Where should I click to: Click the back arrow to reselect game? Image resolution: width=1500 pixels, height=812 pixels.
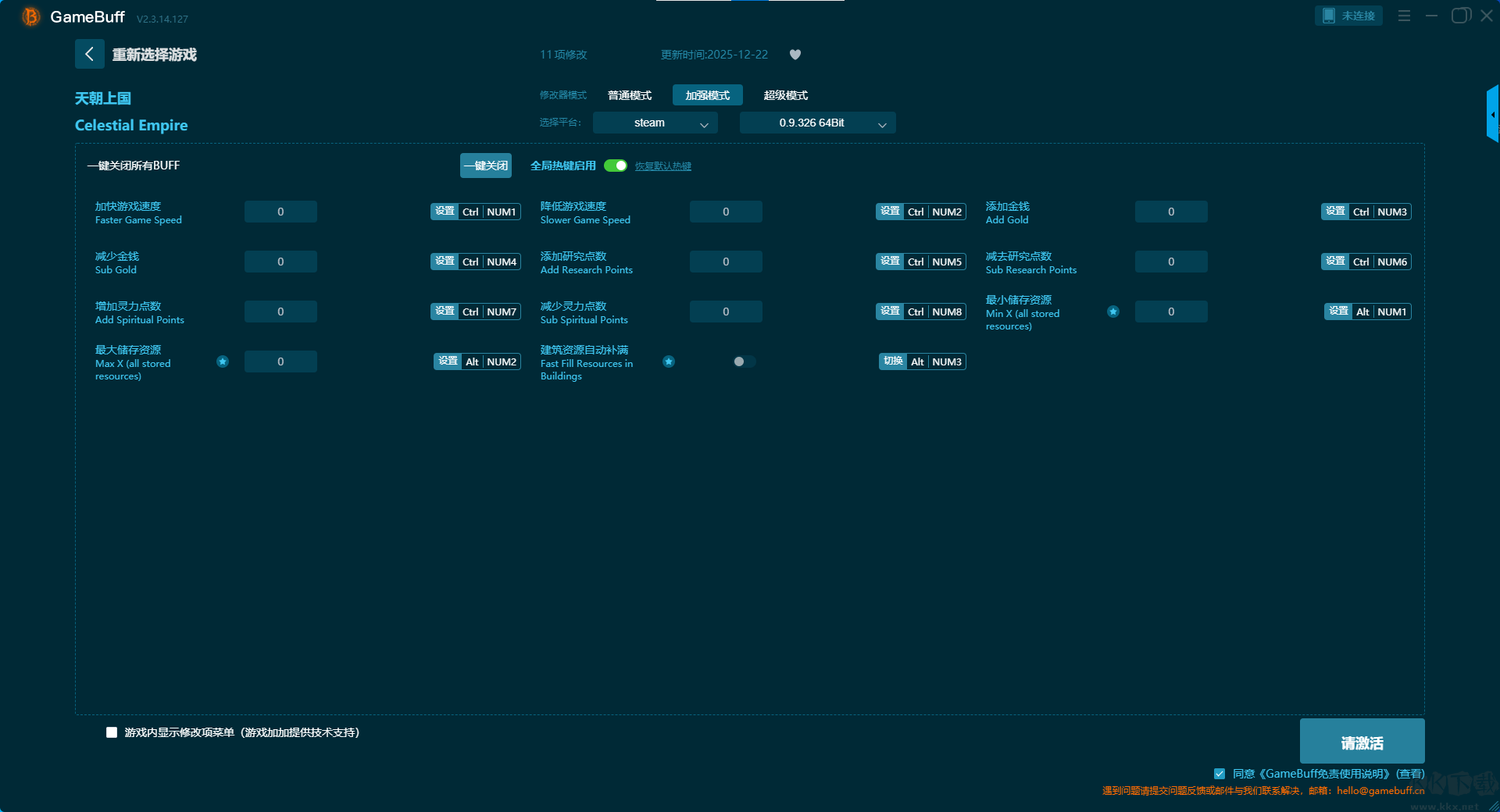click(x=89, y=54)
